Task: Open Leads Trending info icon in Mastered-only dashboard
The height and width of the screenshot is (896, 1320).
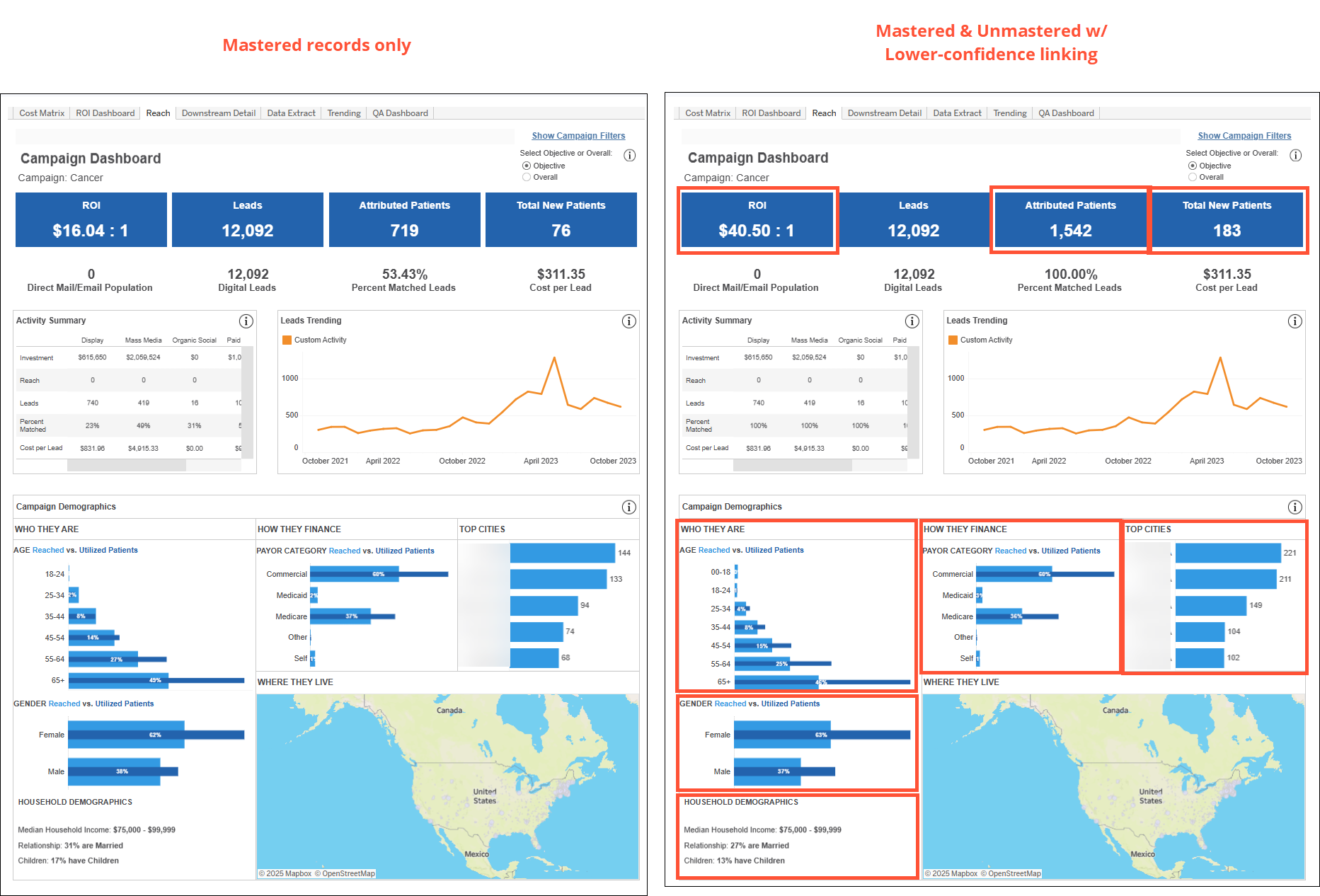Action: (x=629, y=321)
